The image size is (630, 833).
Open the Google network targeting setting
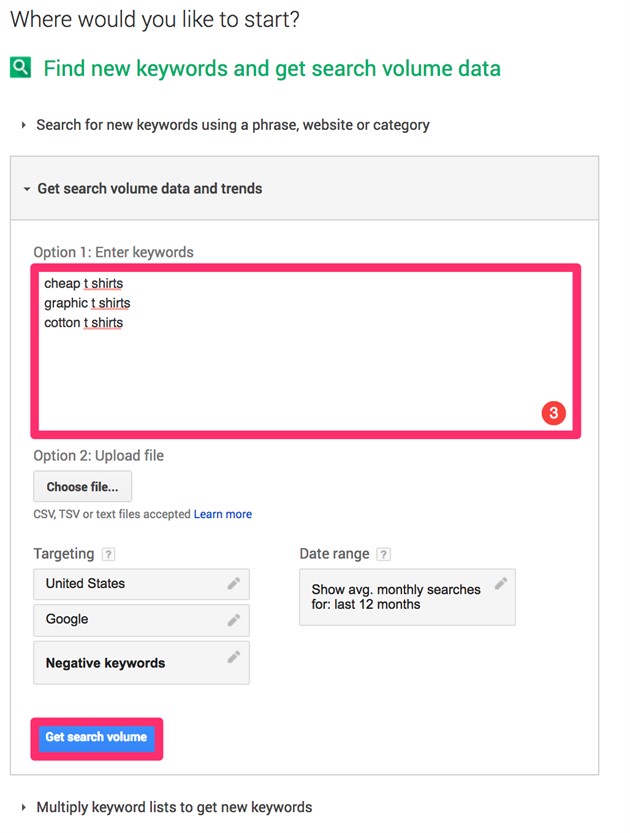(x=130, y=620)
